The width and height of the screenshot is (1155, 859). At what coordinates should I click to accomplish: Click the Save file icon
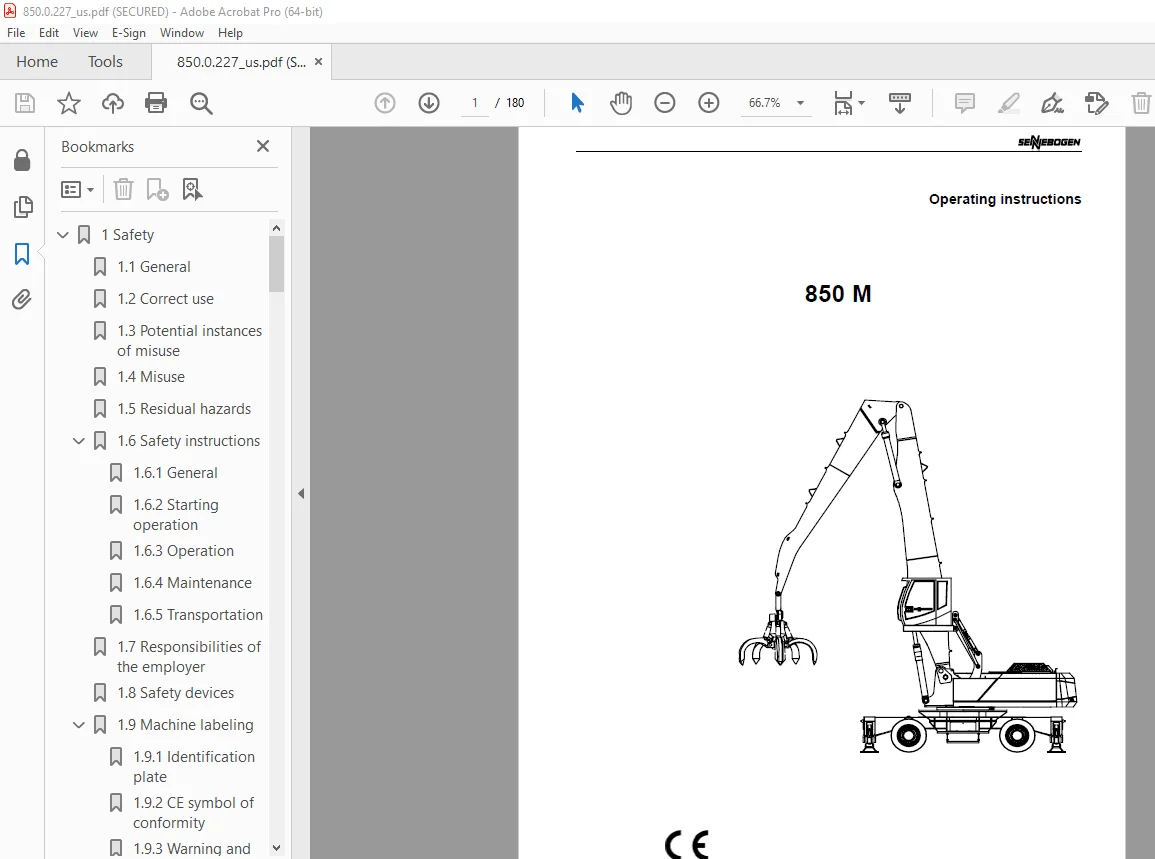tap(25, 103)
